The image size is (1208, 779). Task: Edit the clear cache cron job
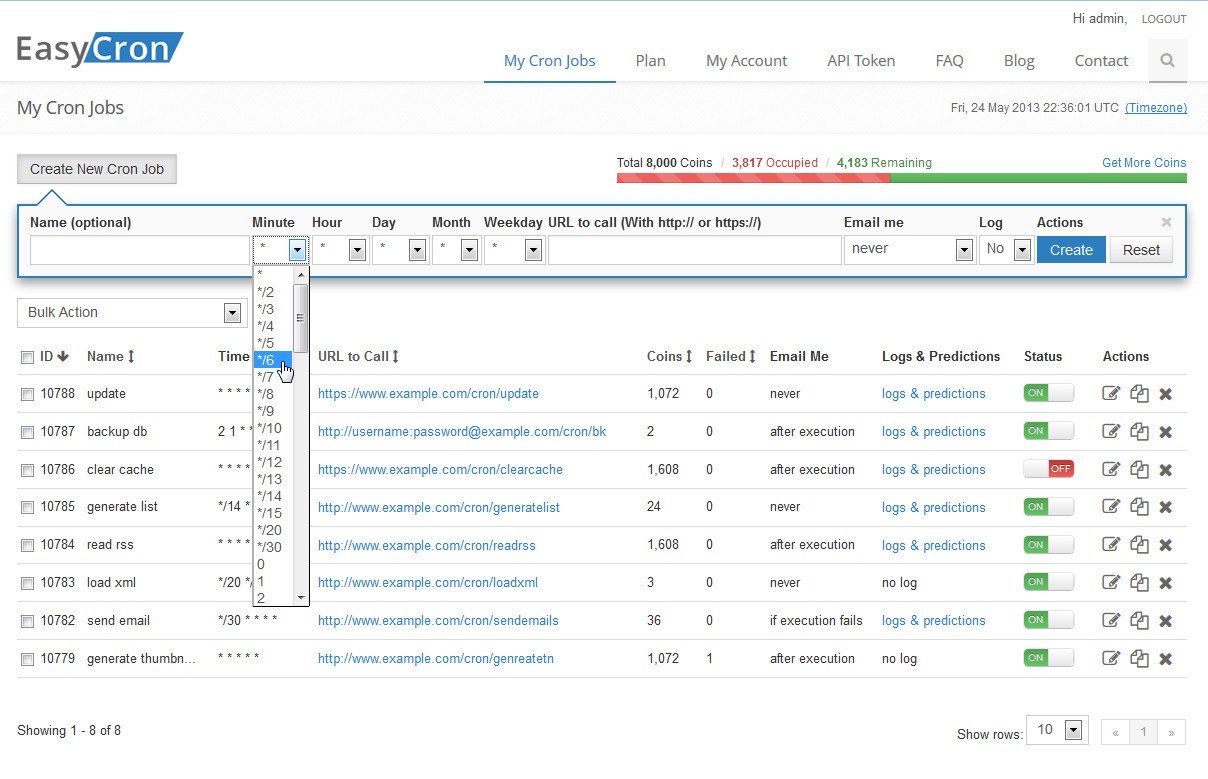tap(1111, 469)
